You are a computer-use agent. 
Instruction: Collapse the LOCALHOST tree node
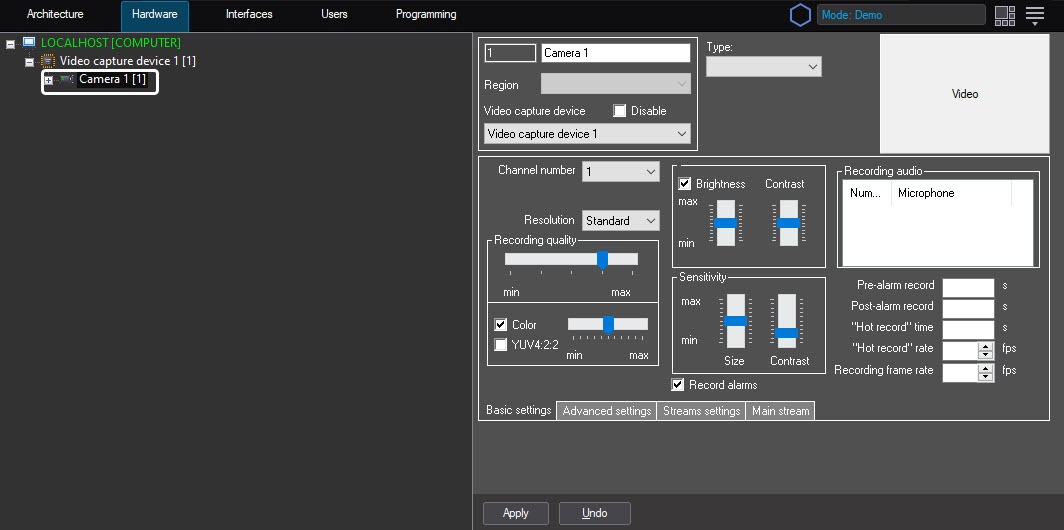(x=11, y=44)
